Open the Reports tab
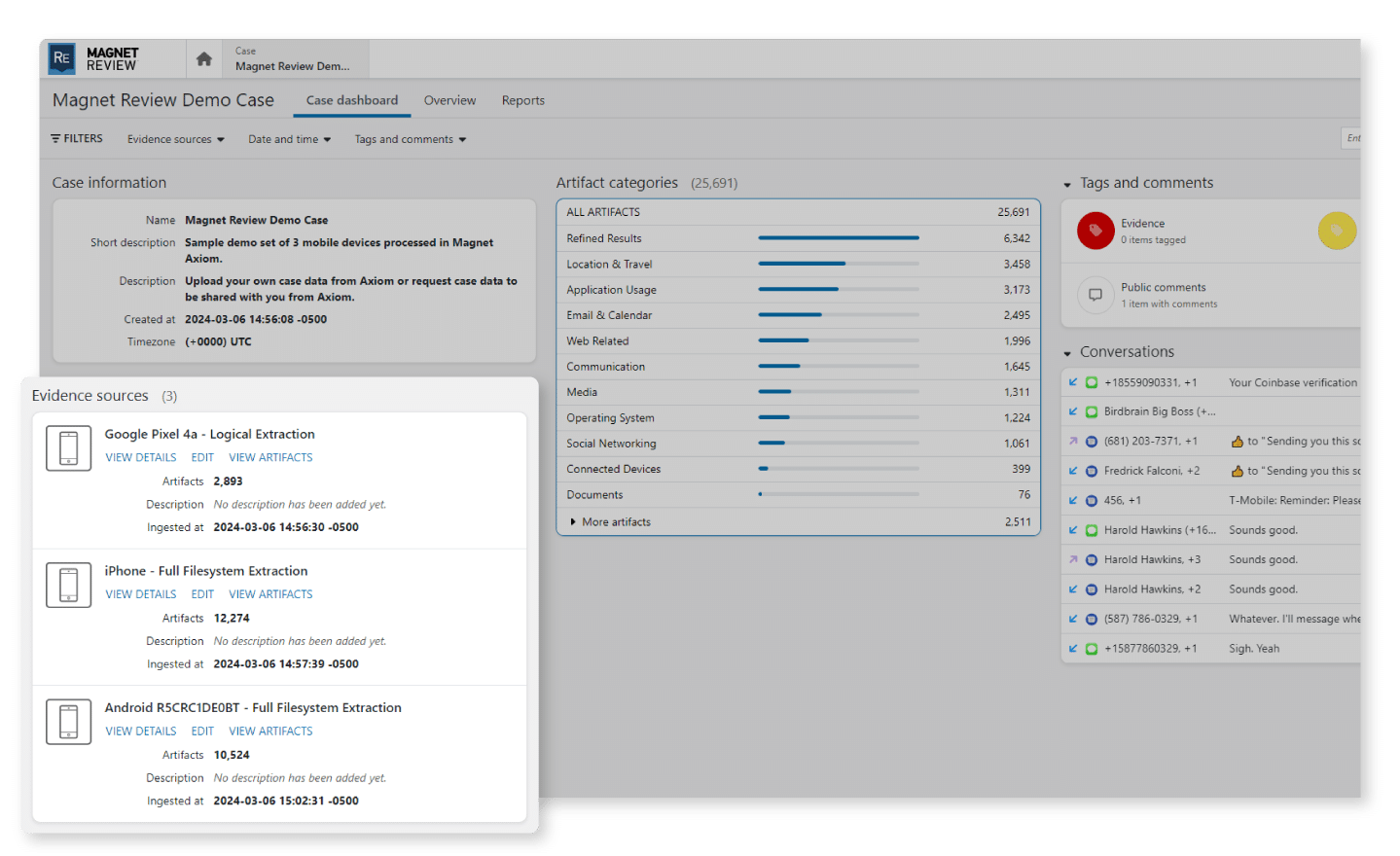This screenshot has height=856, width=1400. [x=522, y=99]
